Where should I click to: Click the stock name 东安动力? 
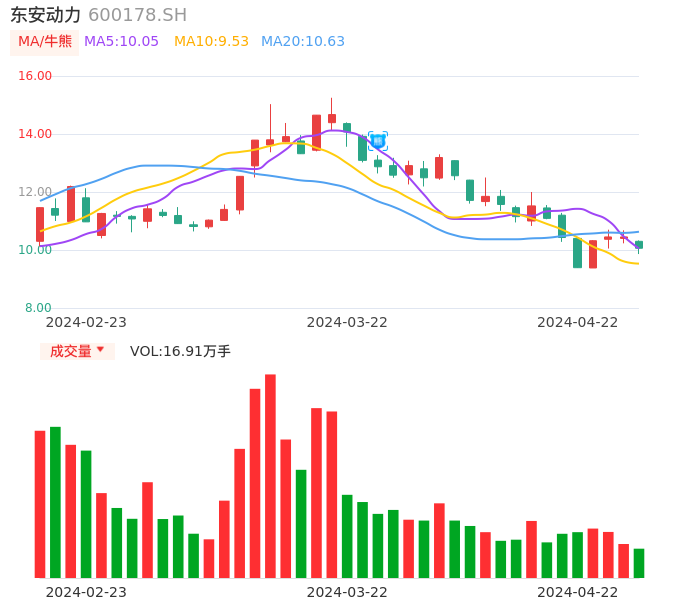tap(46, 15)
